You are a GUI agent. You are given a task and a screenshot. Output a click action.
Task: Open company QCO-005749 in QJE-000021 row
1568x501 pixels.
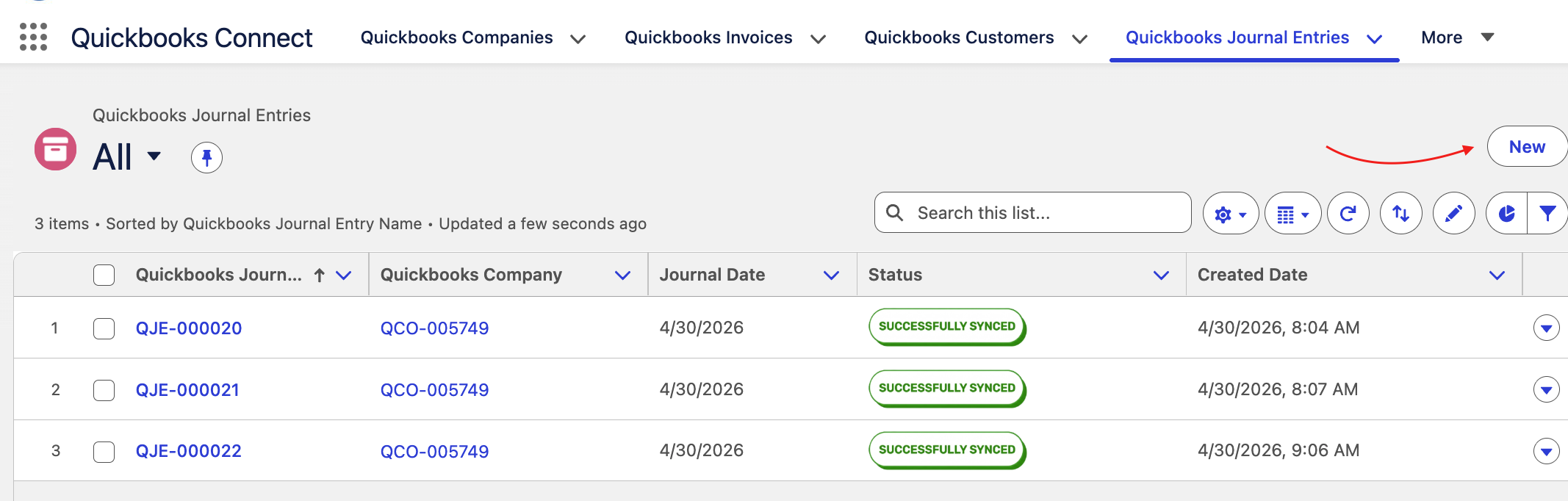click(434, 390)
